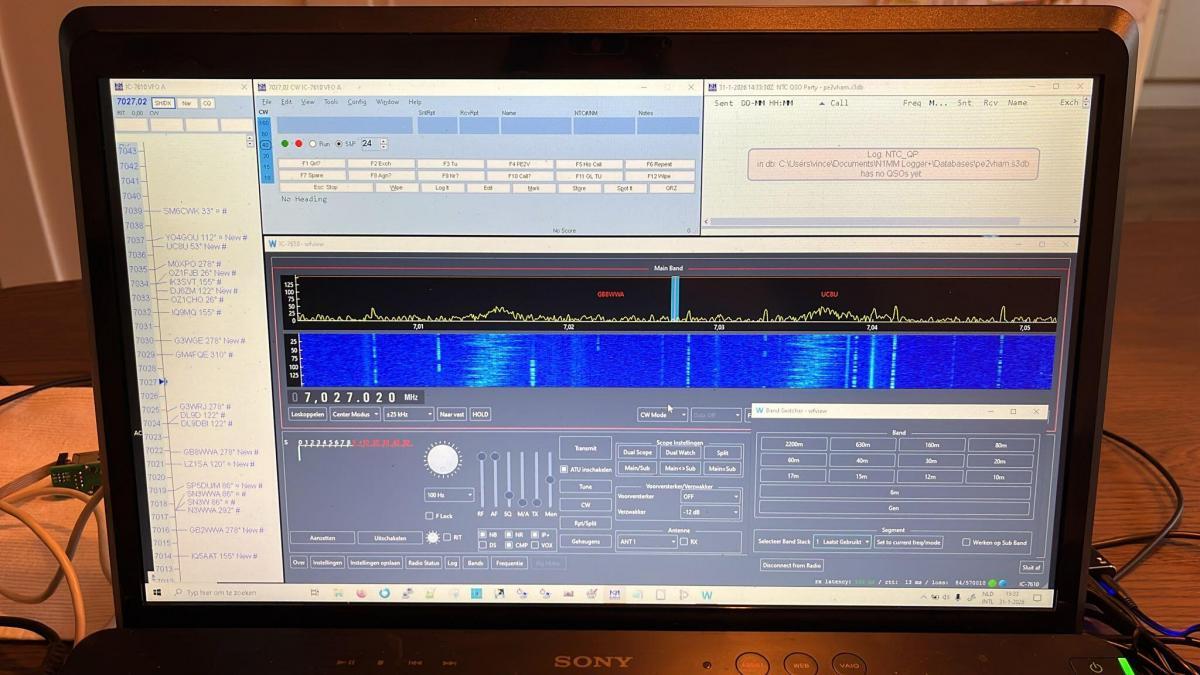
Task: Select the Run radio button
Action: click(312, 144)
